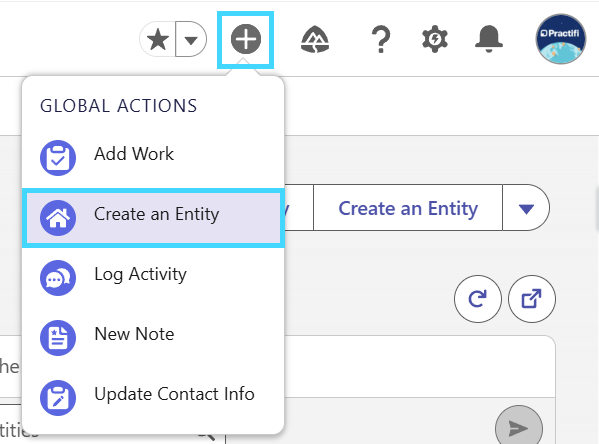Image resolution: width=599 pixels, height=444 pixels.
Task: Click the Favorites star icon
Action: [x=158, y=39]
